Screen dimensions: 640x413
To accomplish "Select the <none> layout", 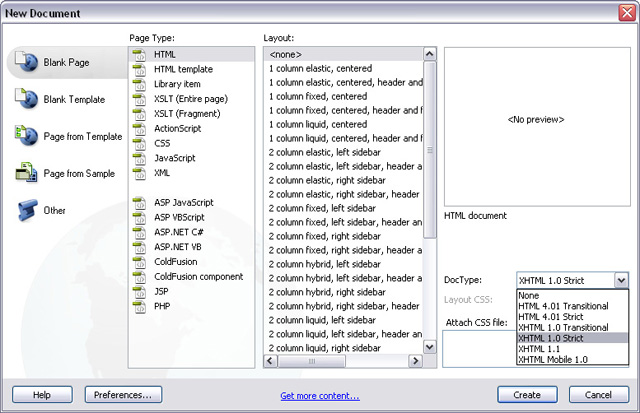I will click(x=344, y=54).
